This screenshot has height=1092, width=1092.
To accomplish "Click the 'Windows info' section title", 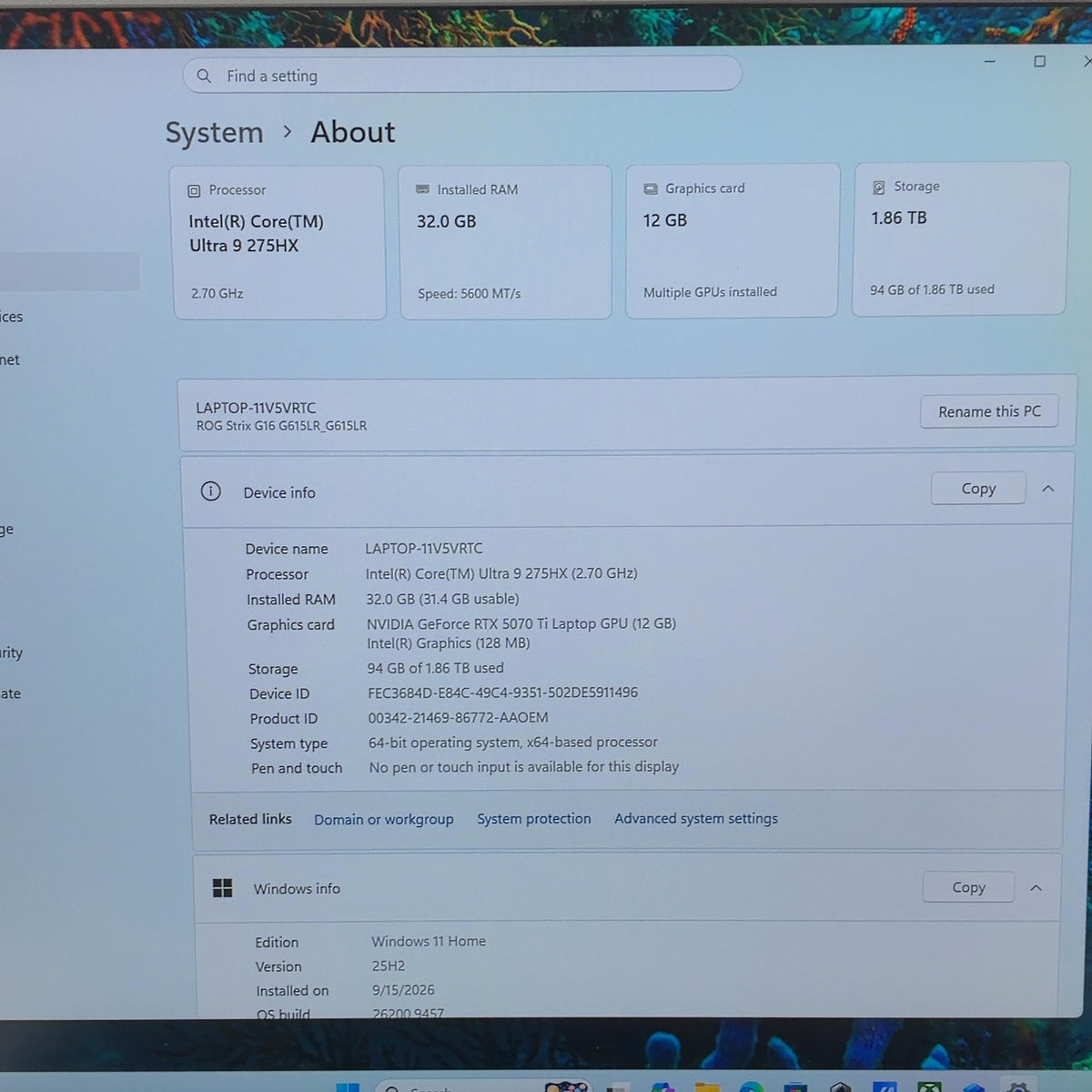I will coord(297,888).
